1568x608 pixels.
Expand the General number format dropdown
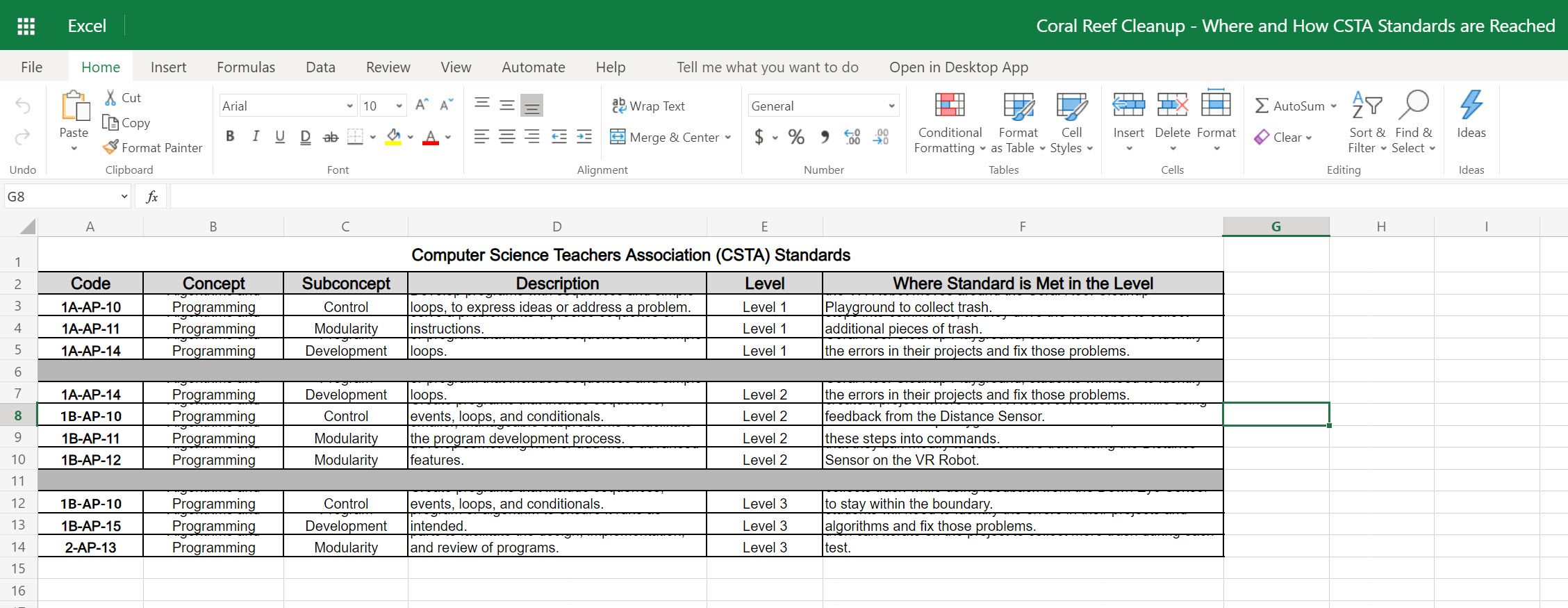point(891,106)
